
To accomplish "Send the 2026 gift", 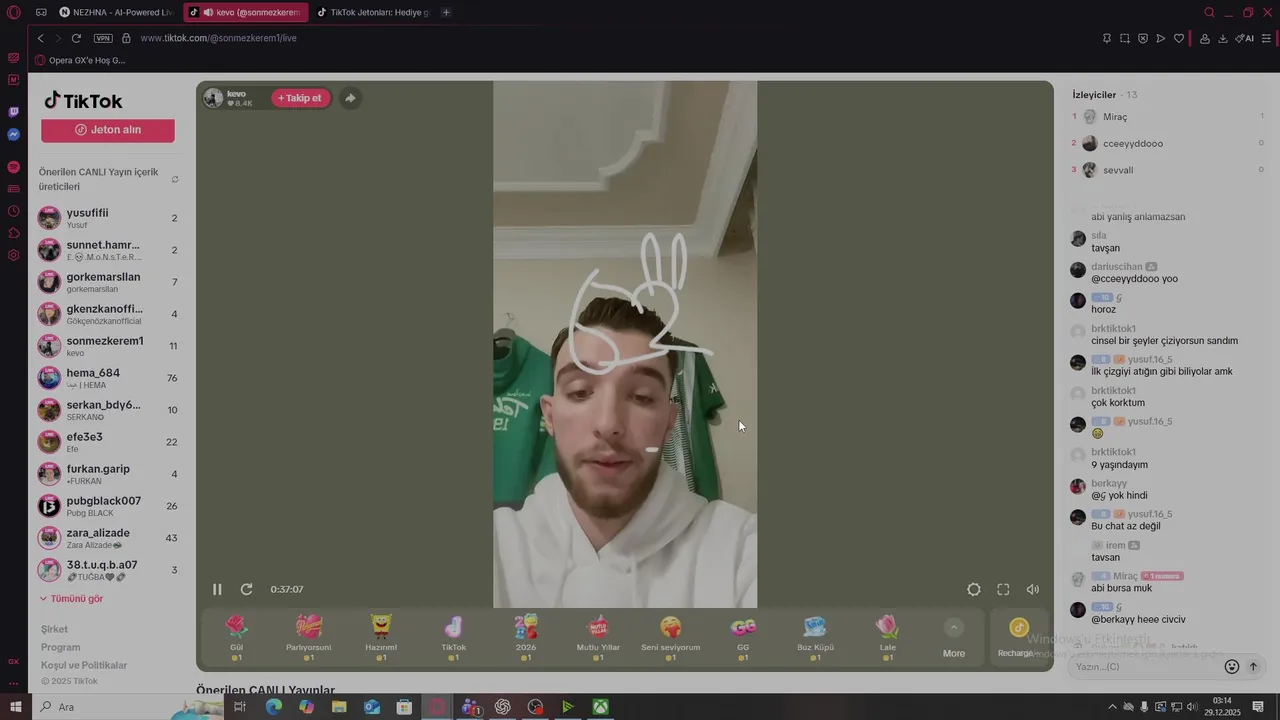I will pos(526,637).
